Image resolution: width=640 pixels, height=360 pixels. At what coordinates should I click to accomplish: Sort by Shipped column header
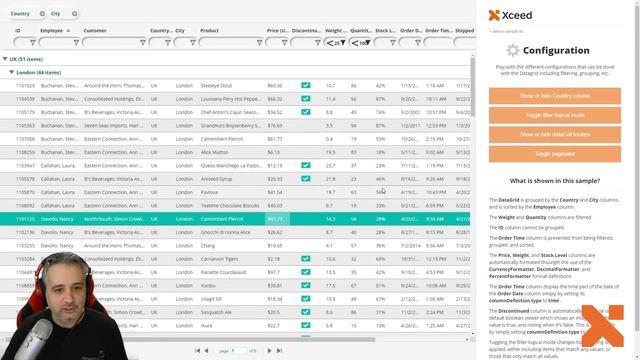(464, 31)
